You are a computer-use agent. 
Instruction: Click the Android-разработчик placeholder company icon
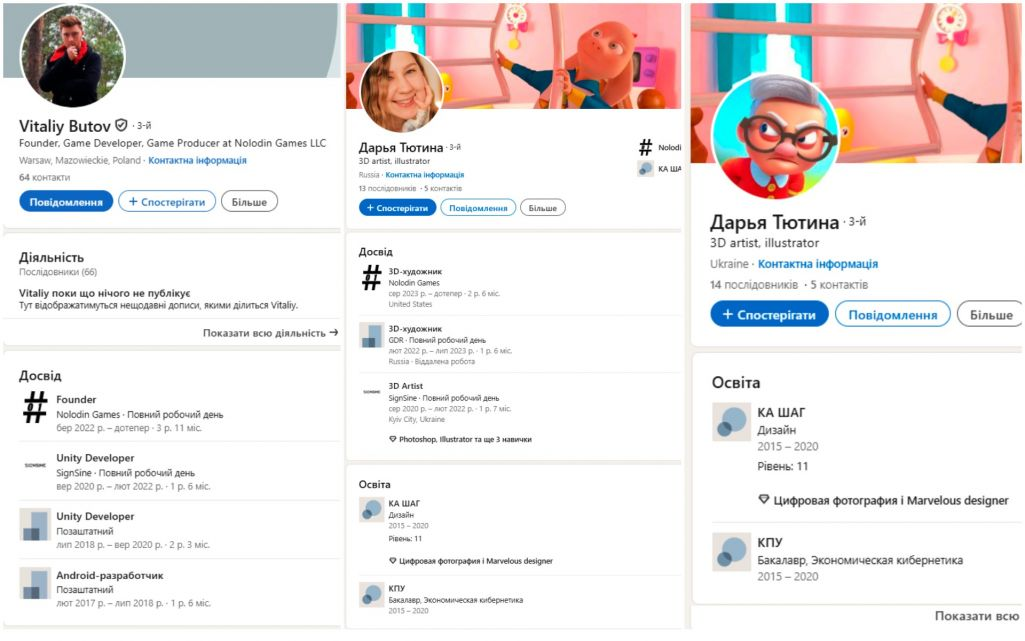coord(35,583)
